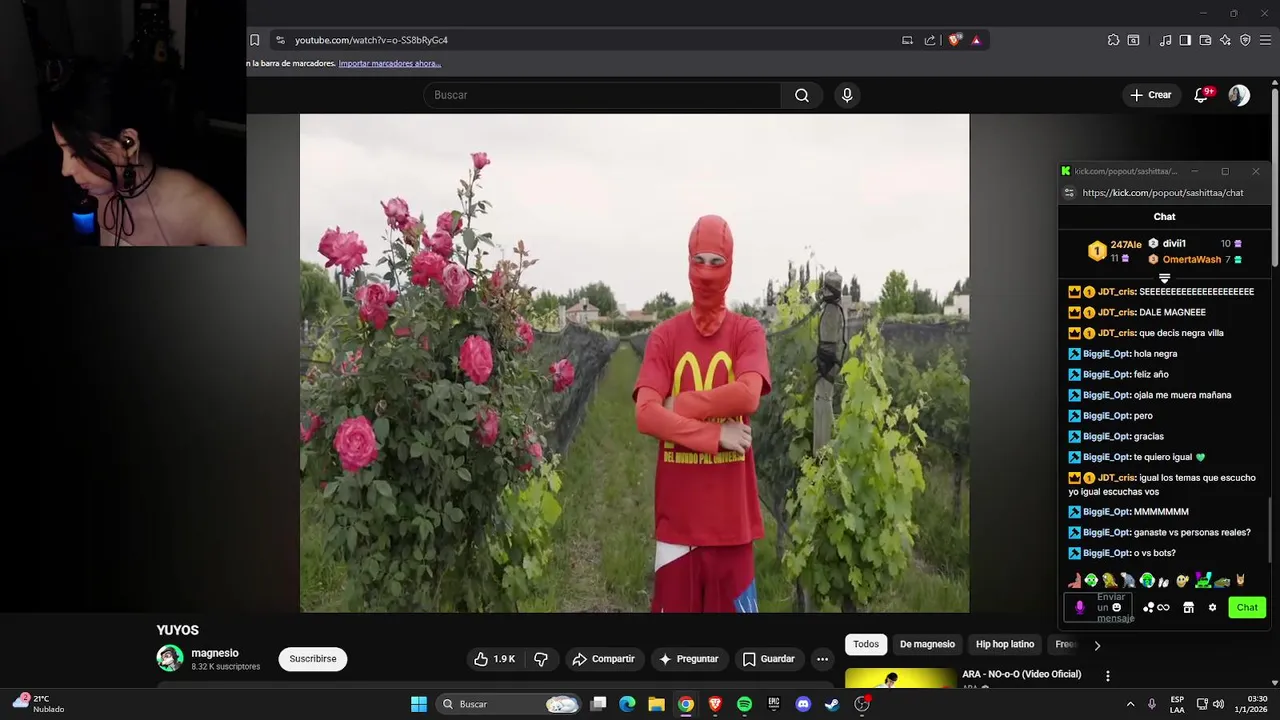
Task: Show hidden system tray icons chevron
Action: click(1130, 704)
